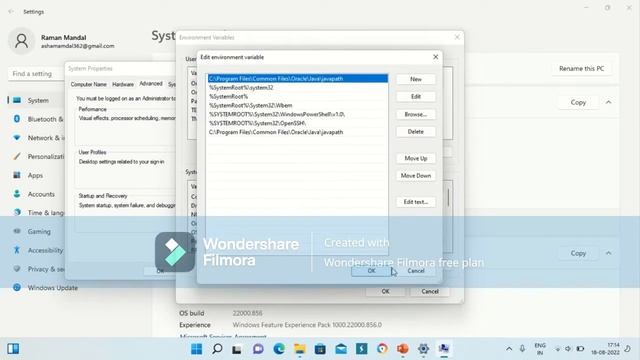Click the lower Copy button in Settings
The height and width of the screenshot is (360, 640).
(578, 253)
